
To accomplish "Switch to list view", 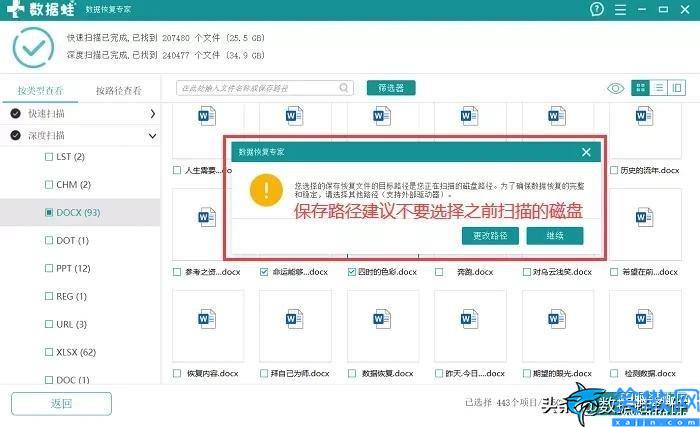I will (x=658, y=88).
